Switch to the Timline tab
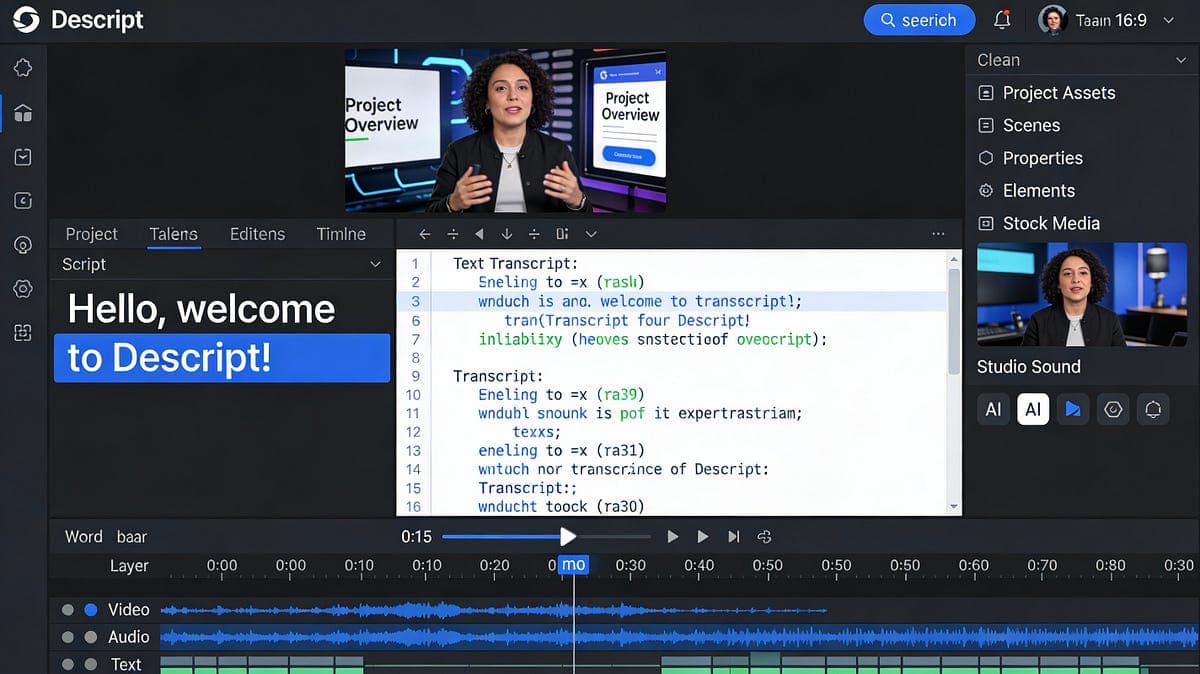Image resolution: width=1200 pixels, height=674 pixels. 340,233
